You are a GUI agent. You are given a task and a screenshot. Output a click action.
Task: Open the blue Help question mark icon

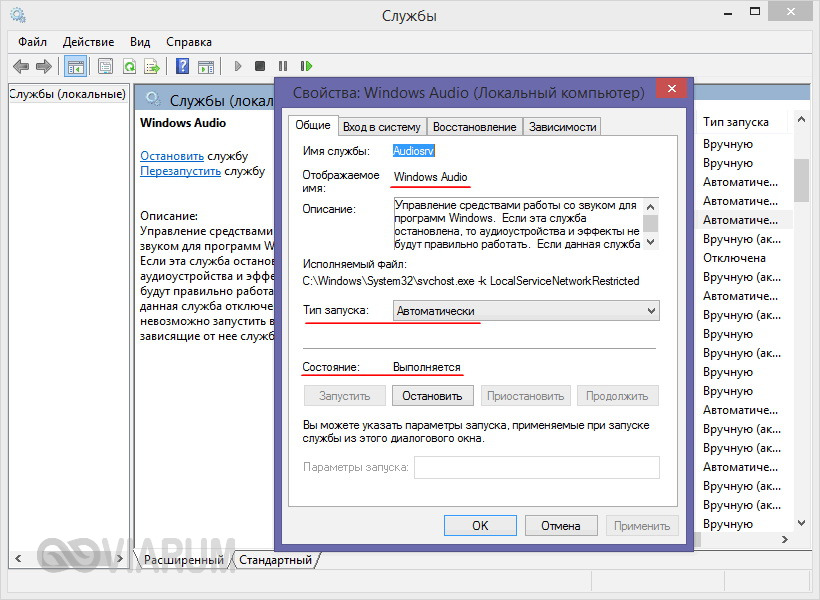(x=183, y=67)
